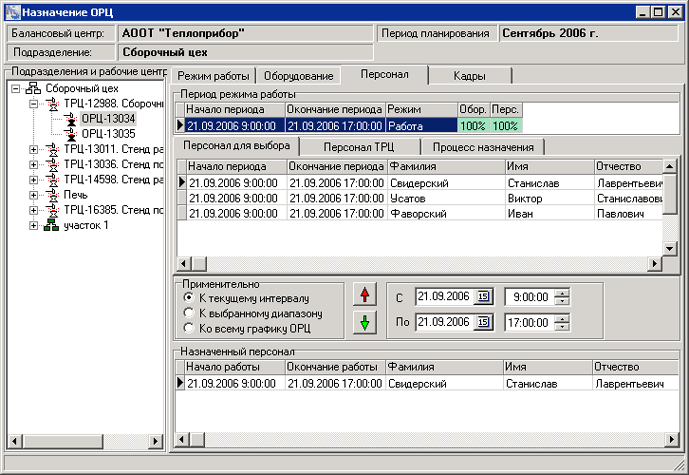Open the Кадры tab
689x475 pixels.
[x=470, y=76]
